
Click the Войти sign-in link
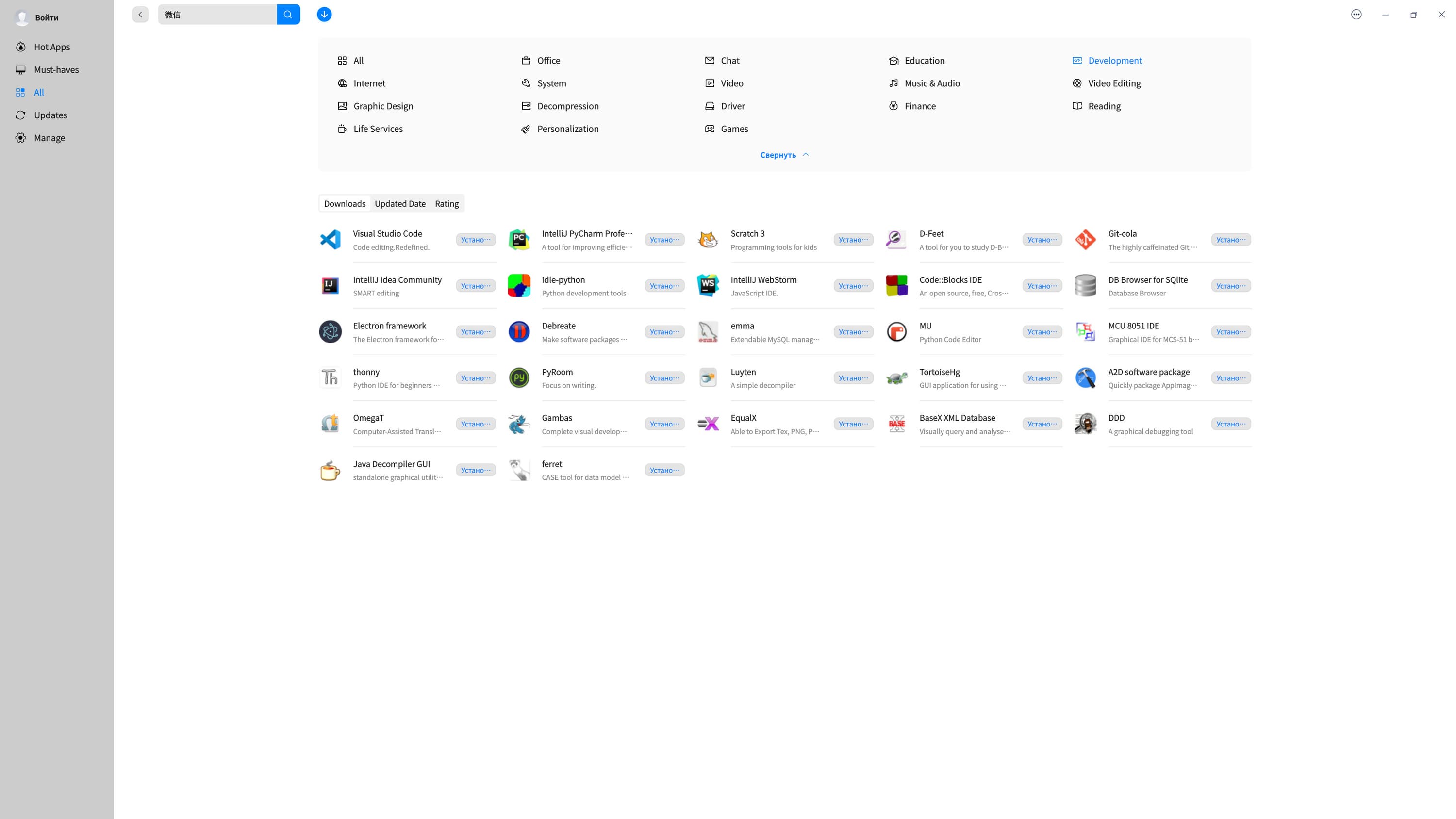tap(46, 18)
